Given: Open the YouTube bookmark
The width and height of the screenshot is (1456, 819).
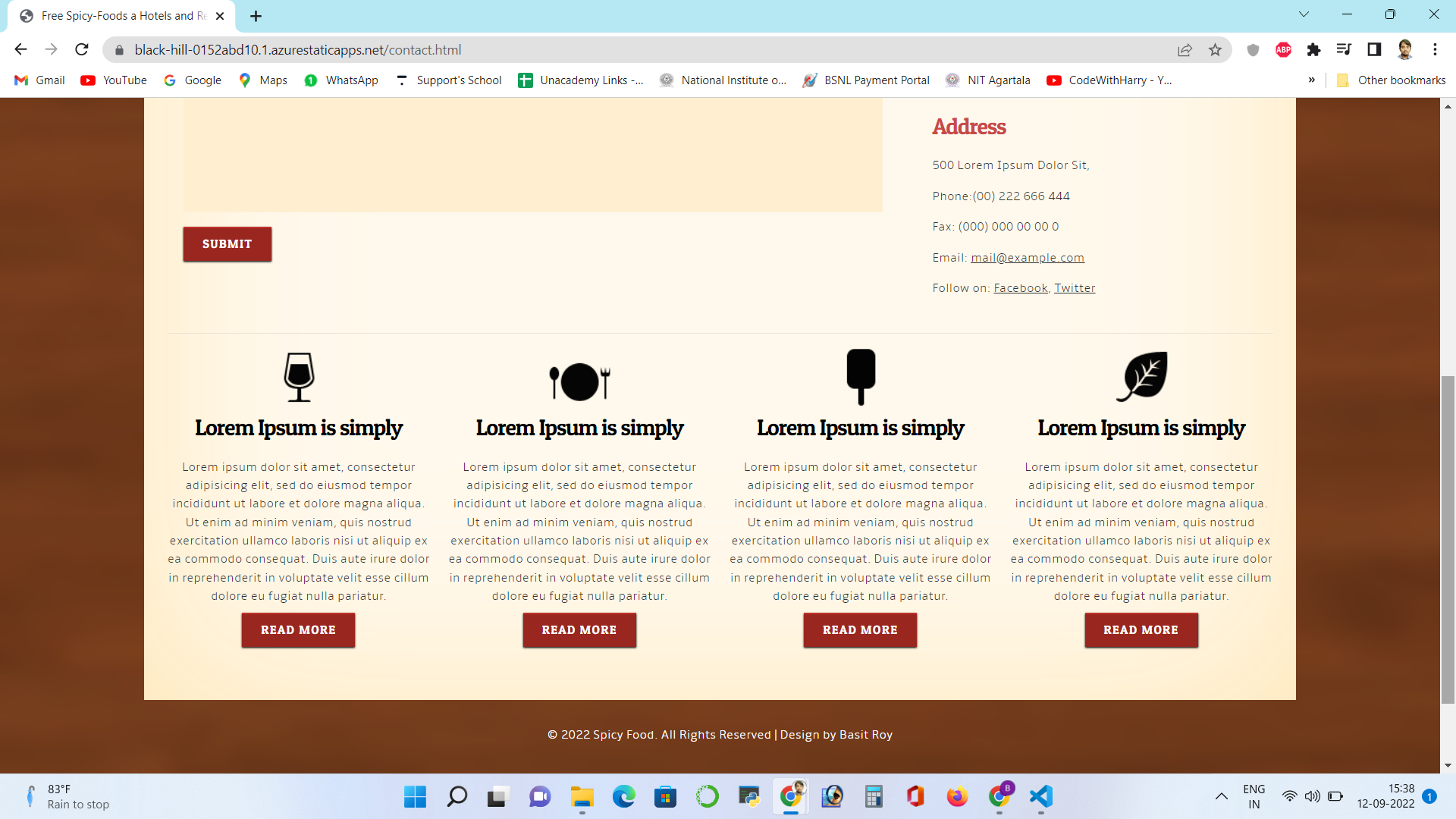Looking at the screenshot, I should click(x=115, y=80).
